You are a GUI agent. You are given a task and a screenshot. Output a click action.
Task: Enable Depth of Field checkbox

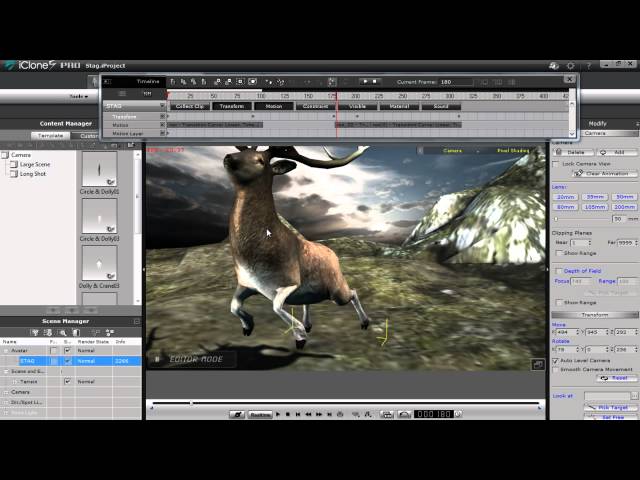tap(558, 271)
